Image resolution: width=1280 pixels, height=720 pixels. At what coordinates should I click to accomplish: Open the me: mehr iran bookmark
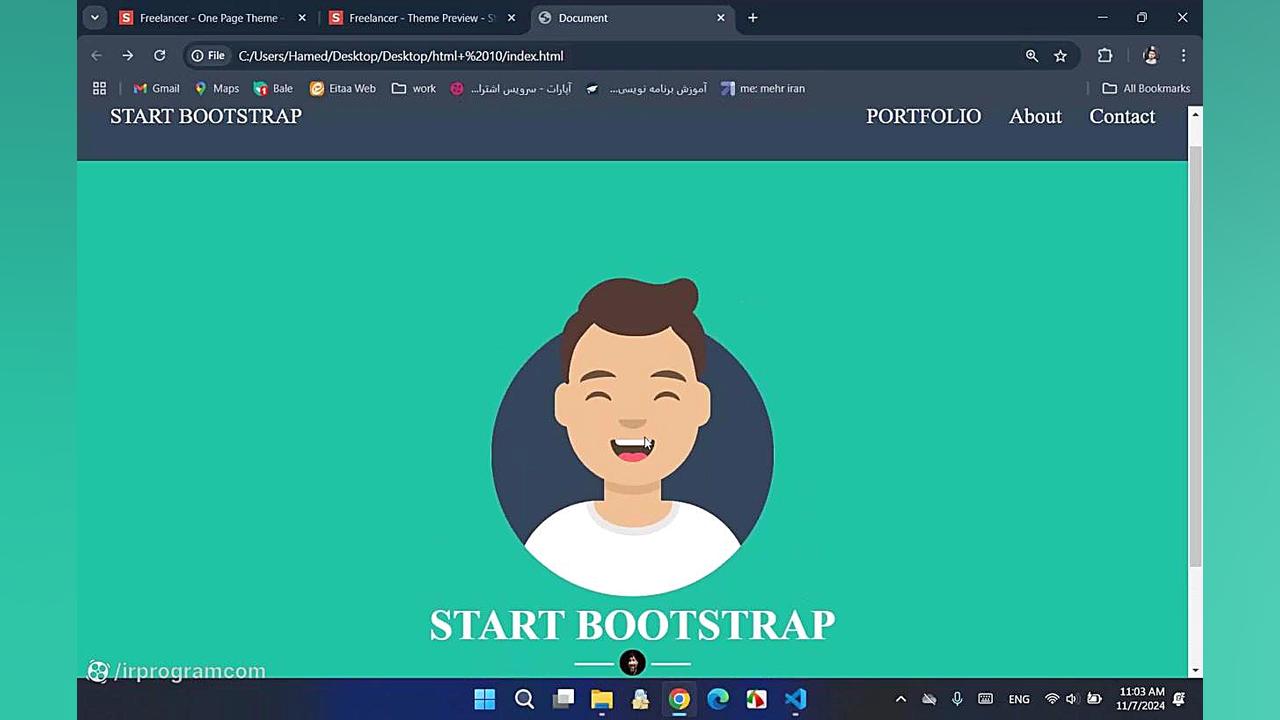pos(762,88)
